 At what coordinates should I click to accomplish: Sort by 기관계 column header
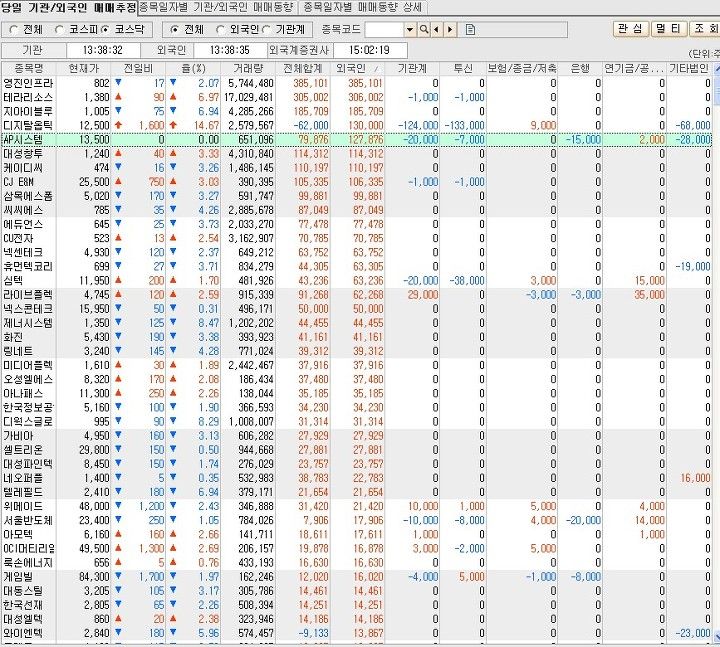tap(412, 68)
